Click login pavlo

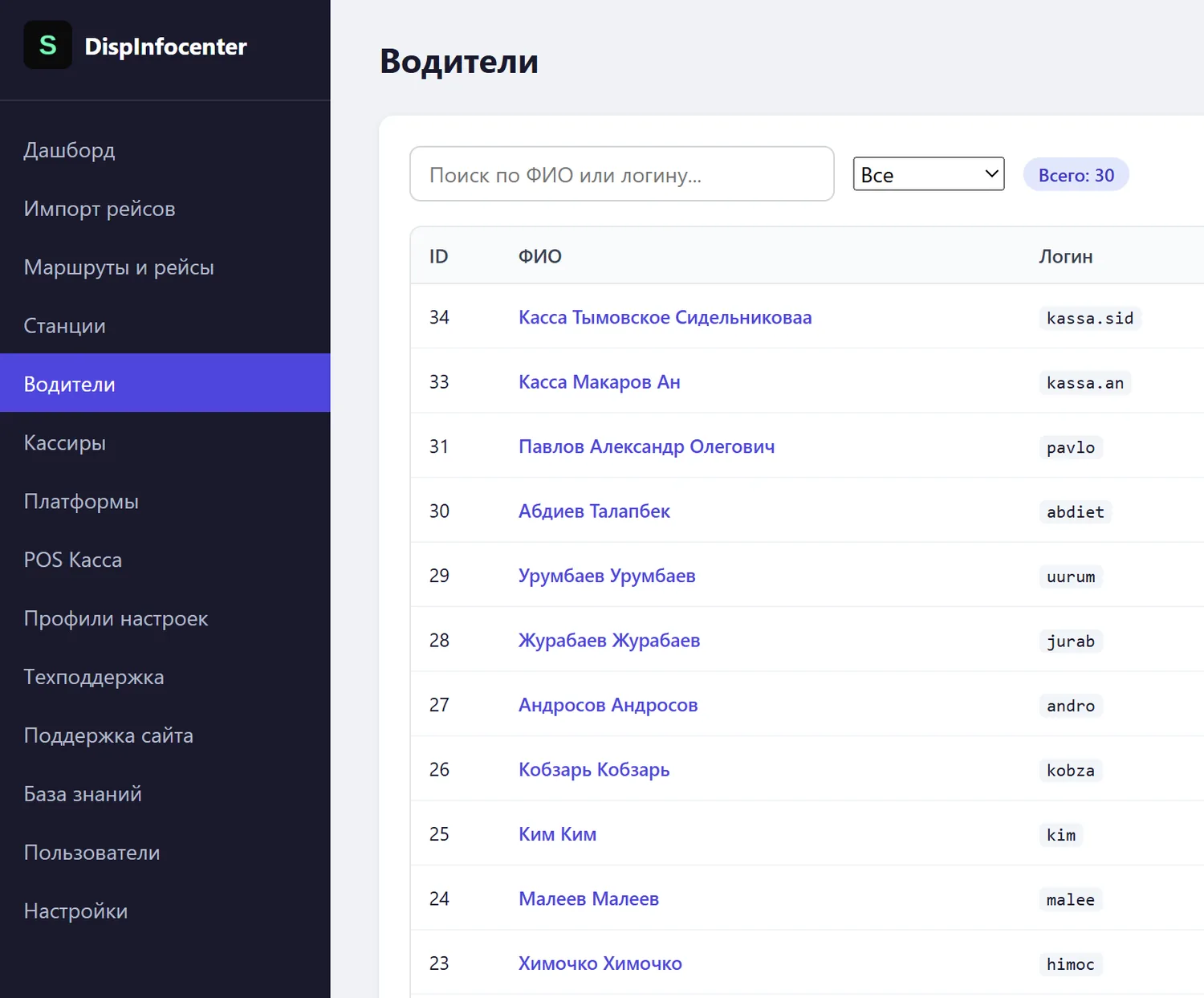(1071, 448)
